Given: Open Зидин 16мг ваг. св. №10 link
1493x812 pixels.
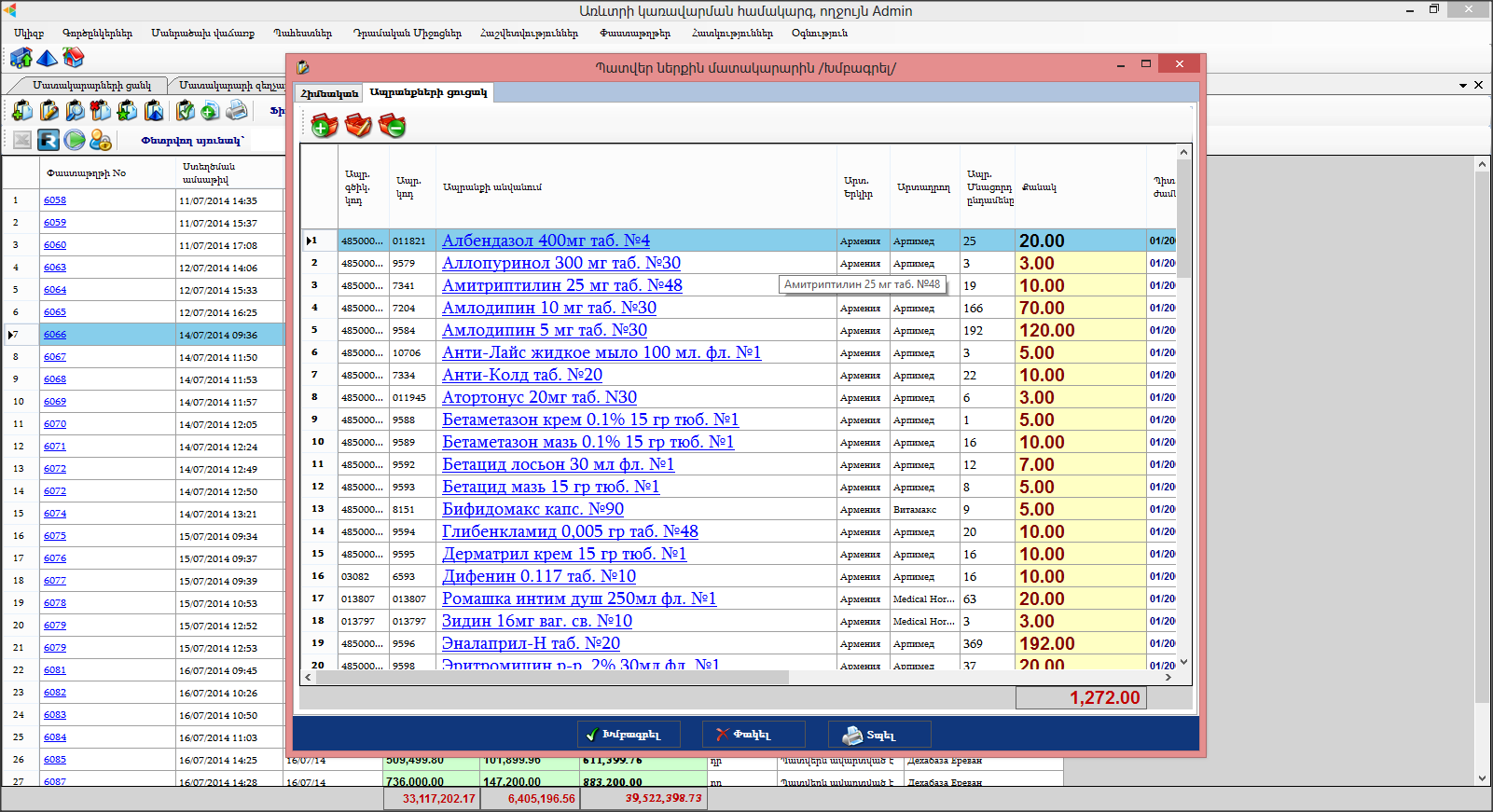Looking at the screenshot, I should click(537, 621).
